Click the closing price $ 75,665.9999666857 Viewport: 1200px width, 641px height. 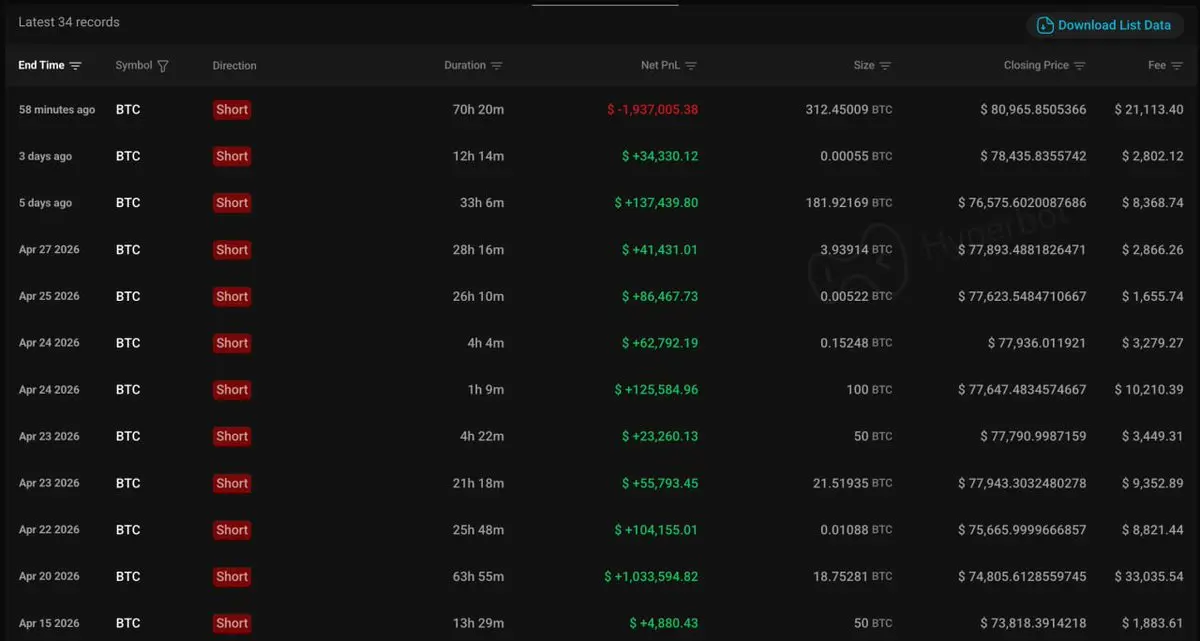pyautogui.click(x=1022, y=529)
